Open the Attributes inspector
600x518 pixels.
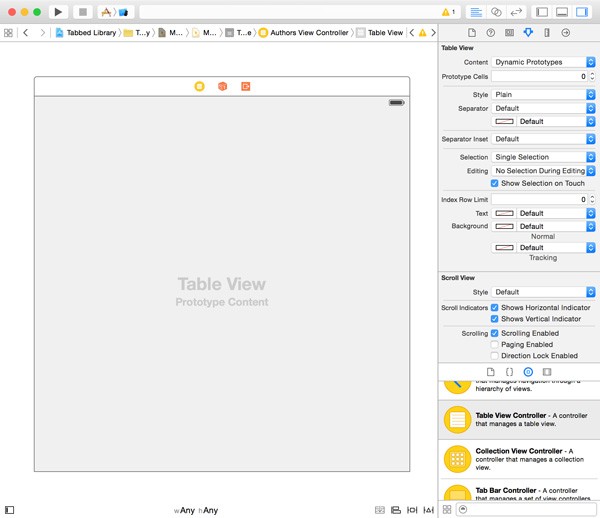coord(528,33)
